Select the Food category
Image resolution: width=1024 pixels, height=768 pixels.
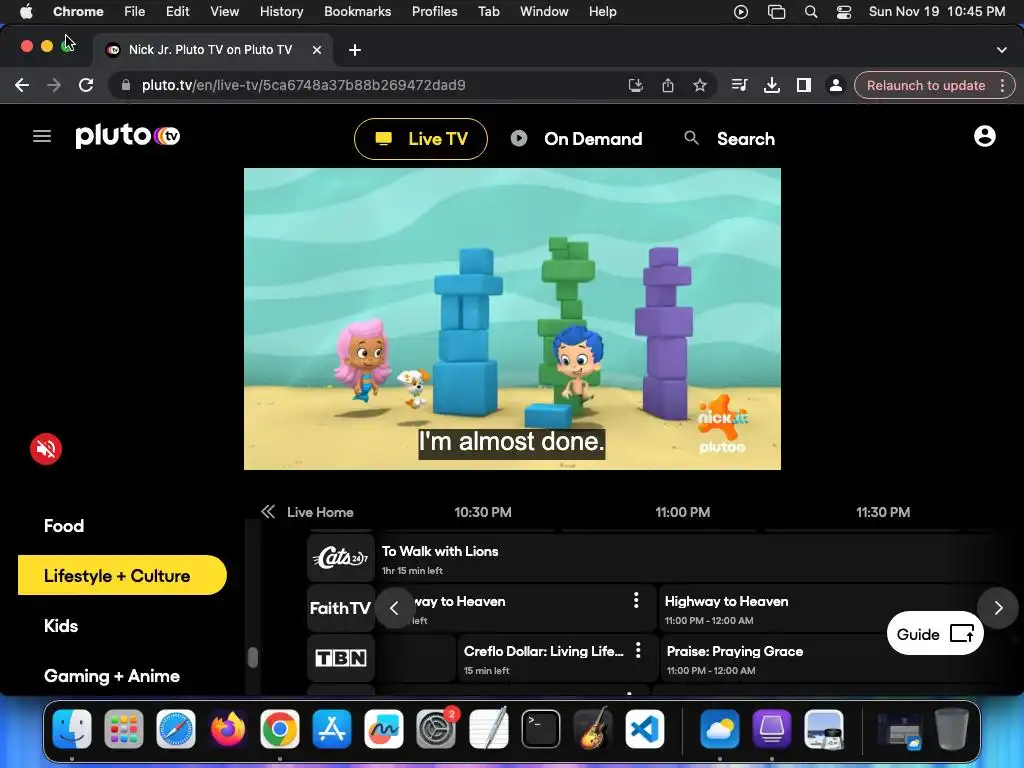[x=64, y=526]
